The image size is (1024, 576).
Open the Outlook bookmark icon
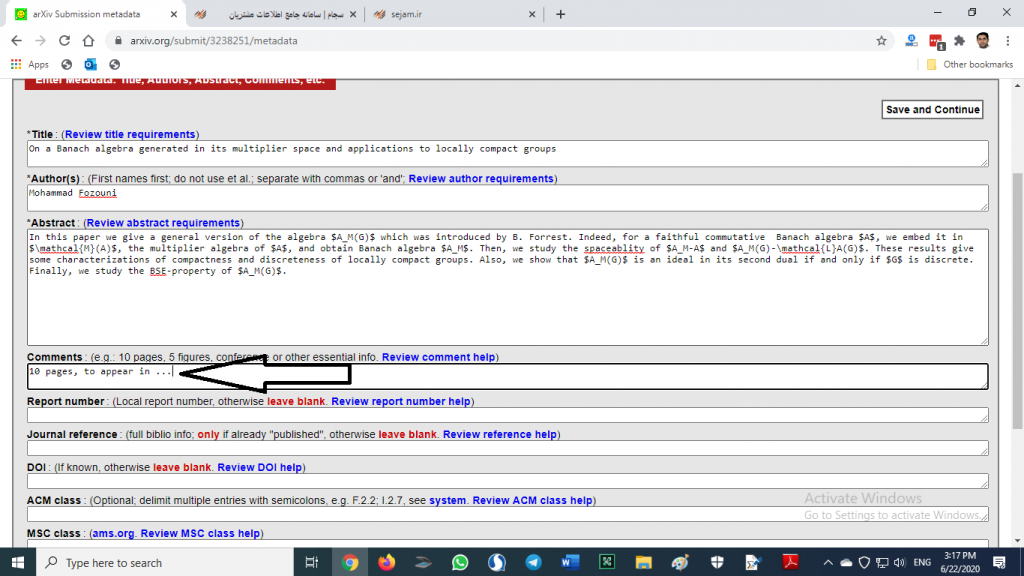pyautogui.click(x=90, y=65)
